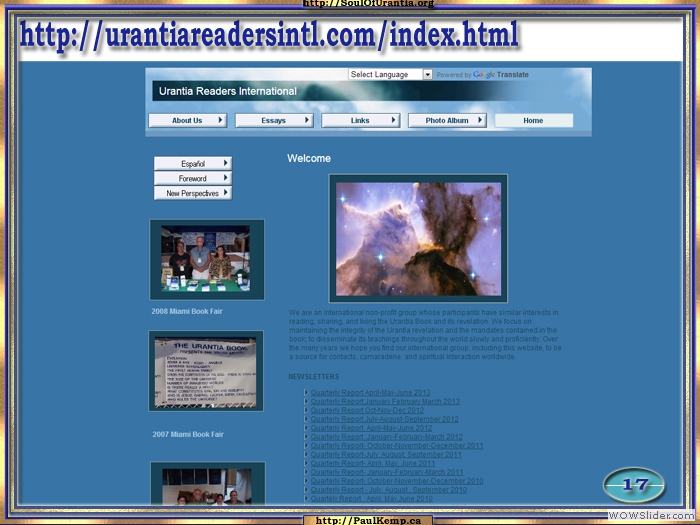Click the slide number 17 oval badge
Screen dimensions: 700x525
click(634, 485)
